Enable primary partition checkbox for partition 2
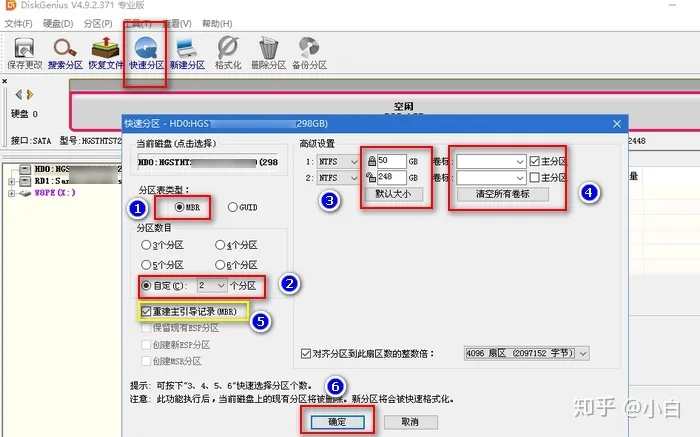The height and width of the screenshot is (437, 700). click(x=534, y=177)
